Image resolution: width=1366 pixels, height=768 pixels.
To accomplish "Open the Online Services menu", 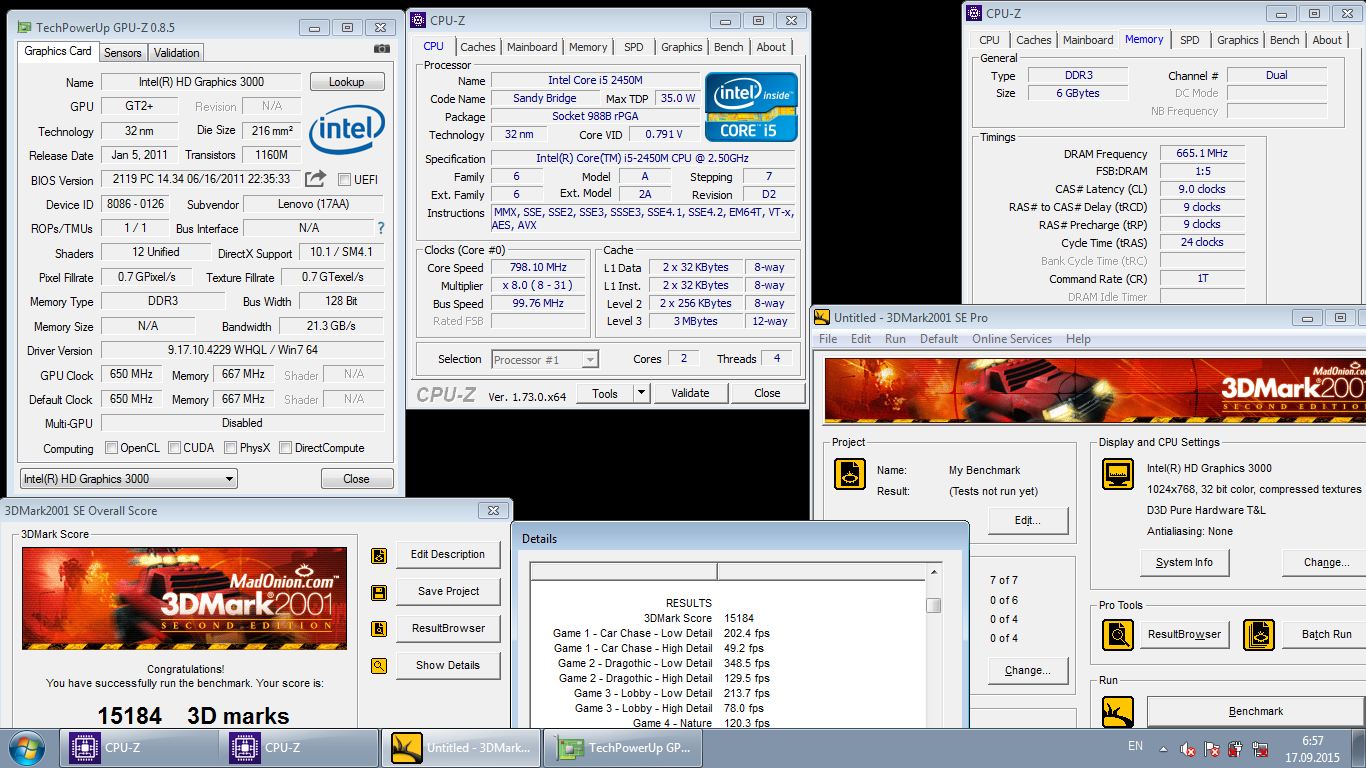I will tap(1012, 339).
